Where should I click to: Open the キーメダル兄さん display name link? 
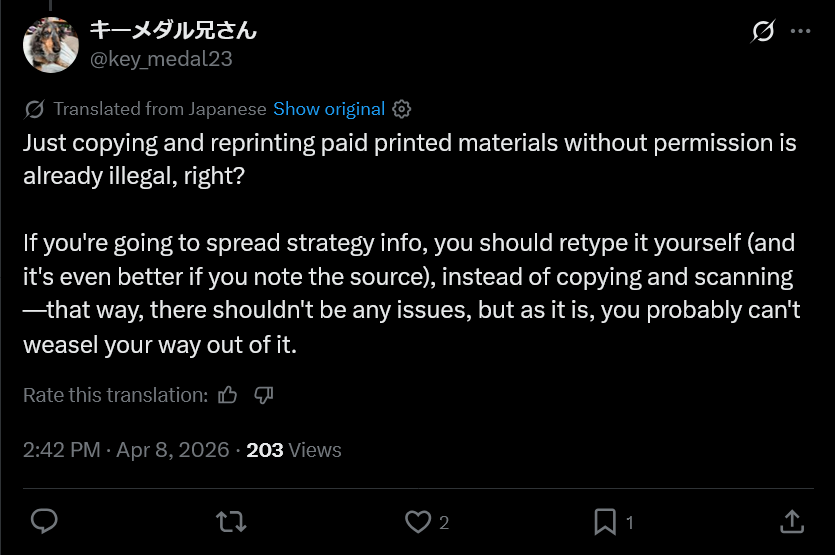click(x=173, y=30)
